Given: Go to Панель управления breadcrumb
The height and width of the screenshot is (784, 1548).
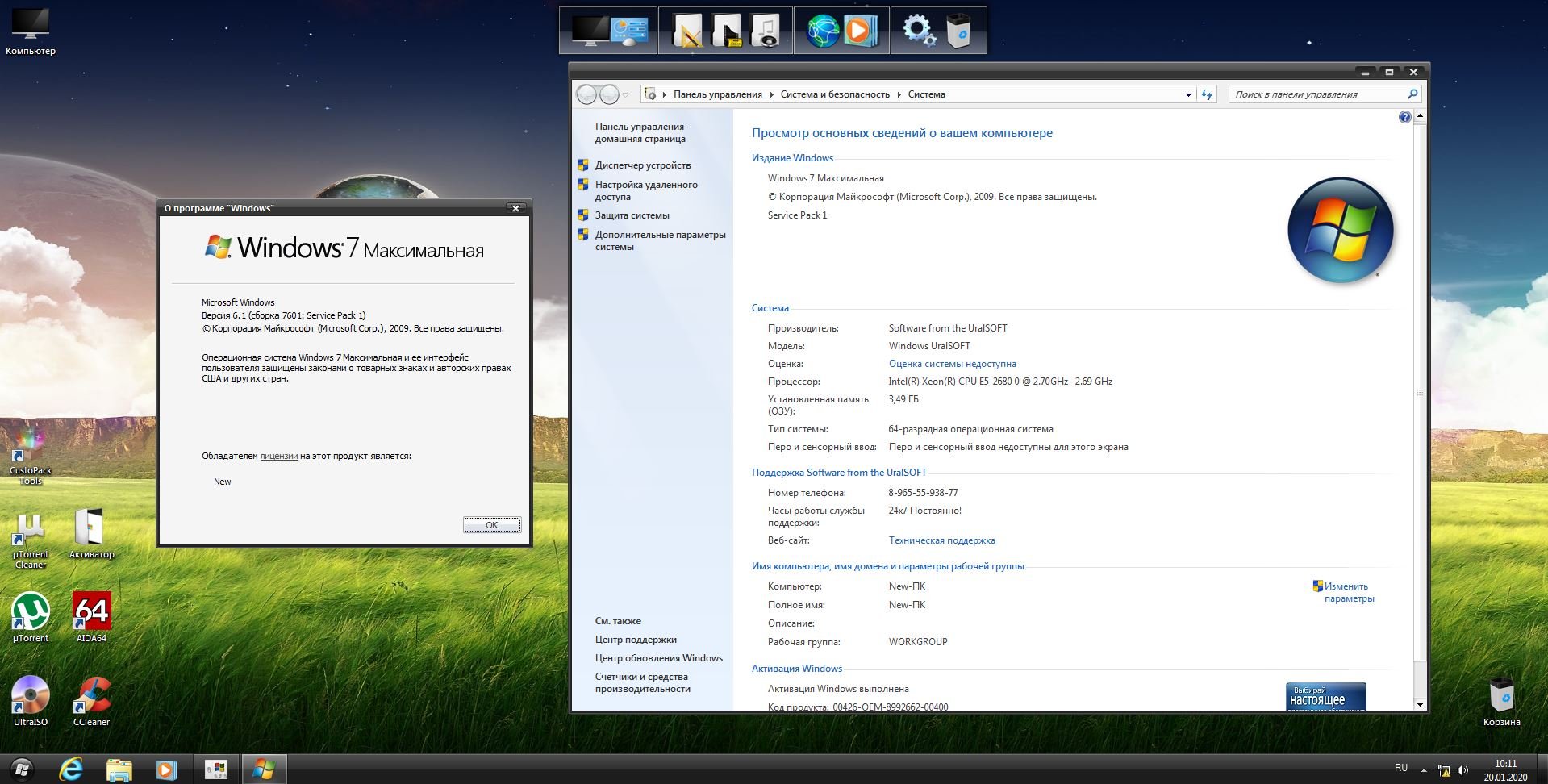Looking at the screenshot, I should (717, 94).
